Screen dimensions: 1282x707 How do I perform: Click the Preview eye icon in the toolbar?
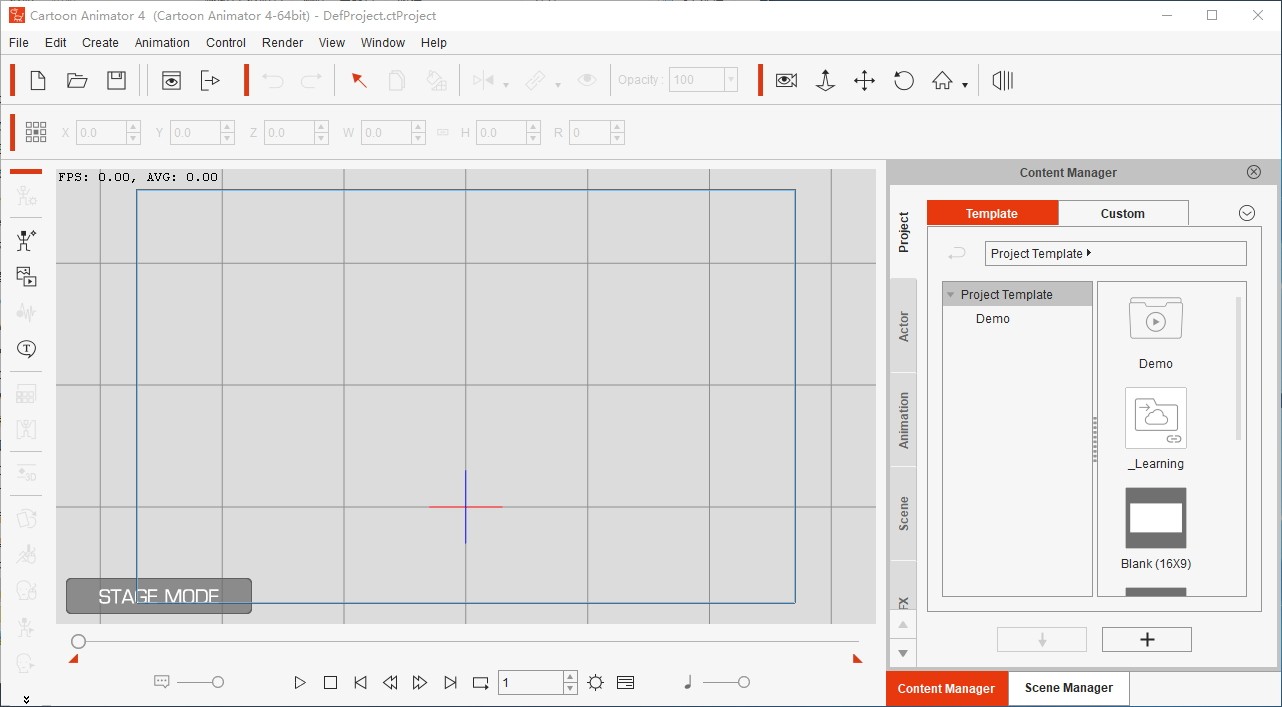coord(171,81)
